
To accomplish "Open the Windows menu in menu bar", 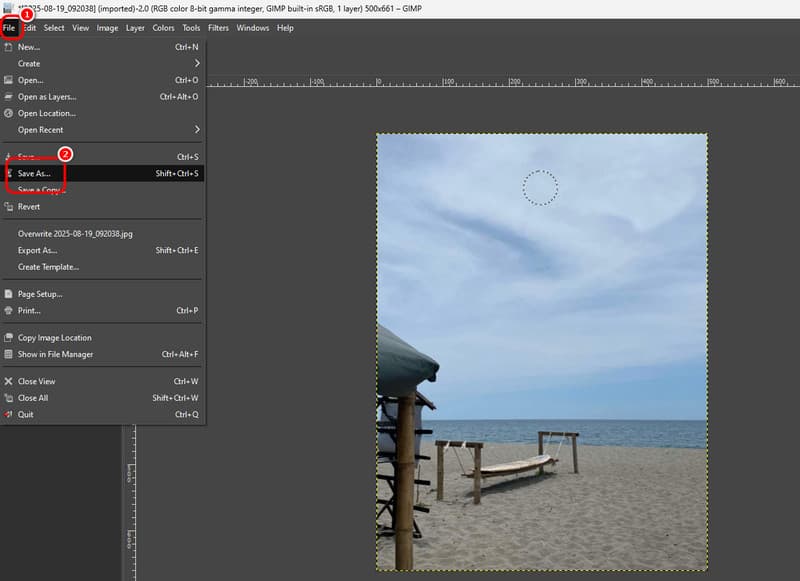I will pos(252,28).
